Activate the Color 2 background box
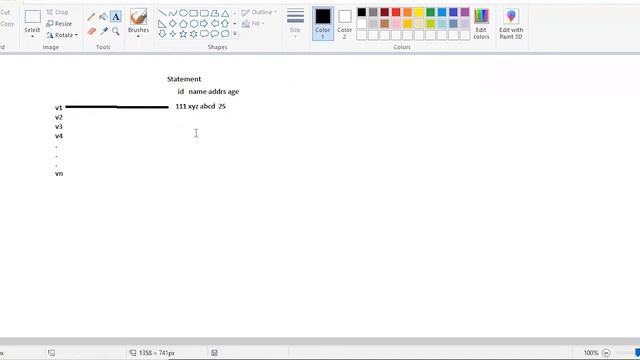The height and width of the screenshot is (360, 640). tap(344, 23)
